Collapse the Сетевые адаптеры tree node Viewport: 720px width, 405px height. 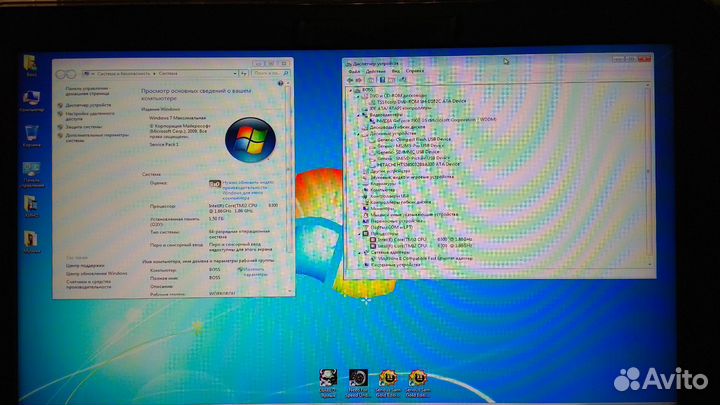coord(359,253)
